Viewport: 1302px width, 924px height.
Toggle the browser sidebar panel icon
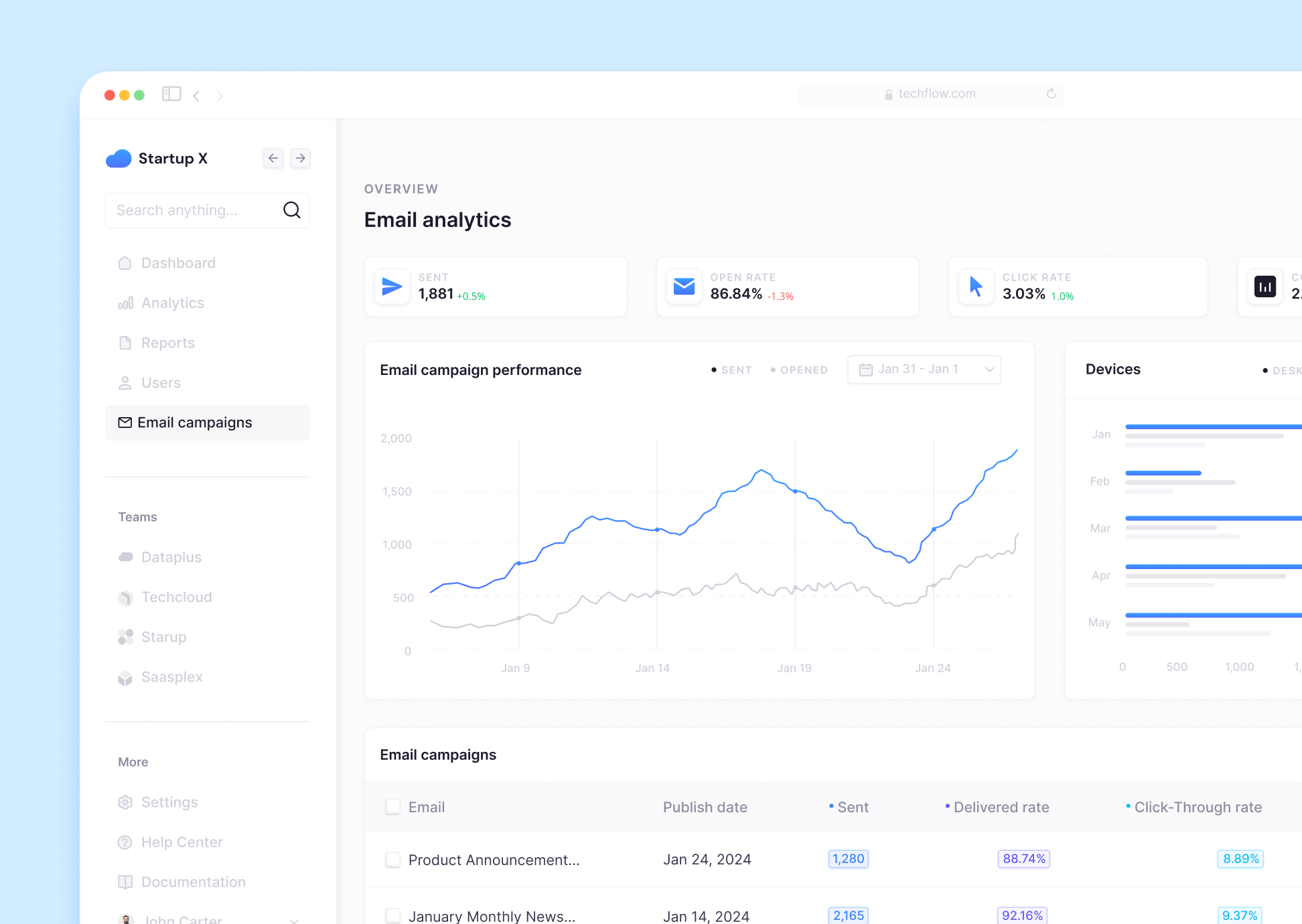171,94
